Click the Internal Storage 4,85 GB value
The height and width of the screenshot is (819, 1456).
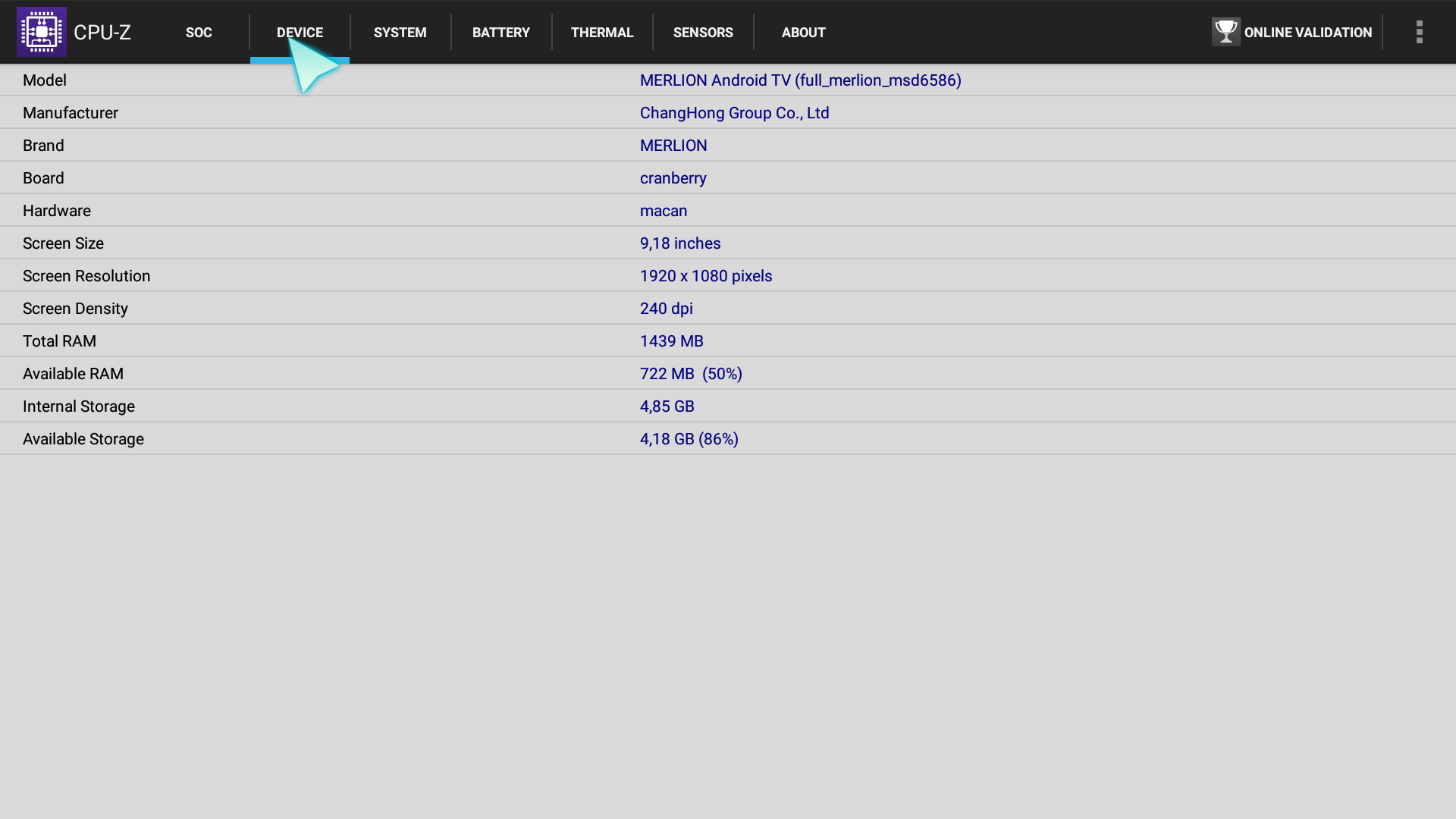pyautogui.click(x=667, y=406)
